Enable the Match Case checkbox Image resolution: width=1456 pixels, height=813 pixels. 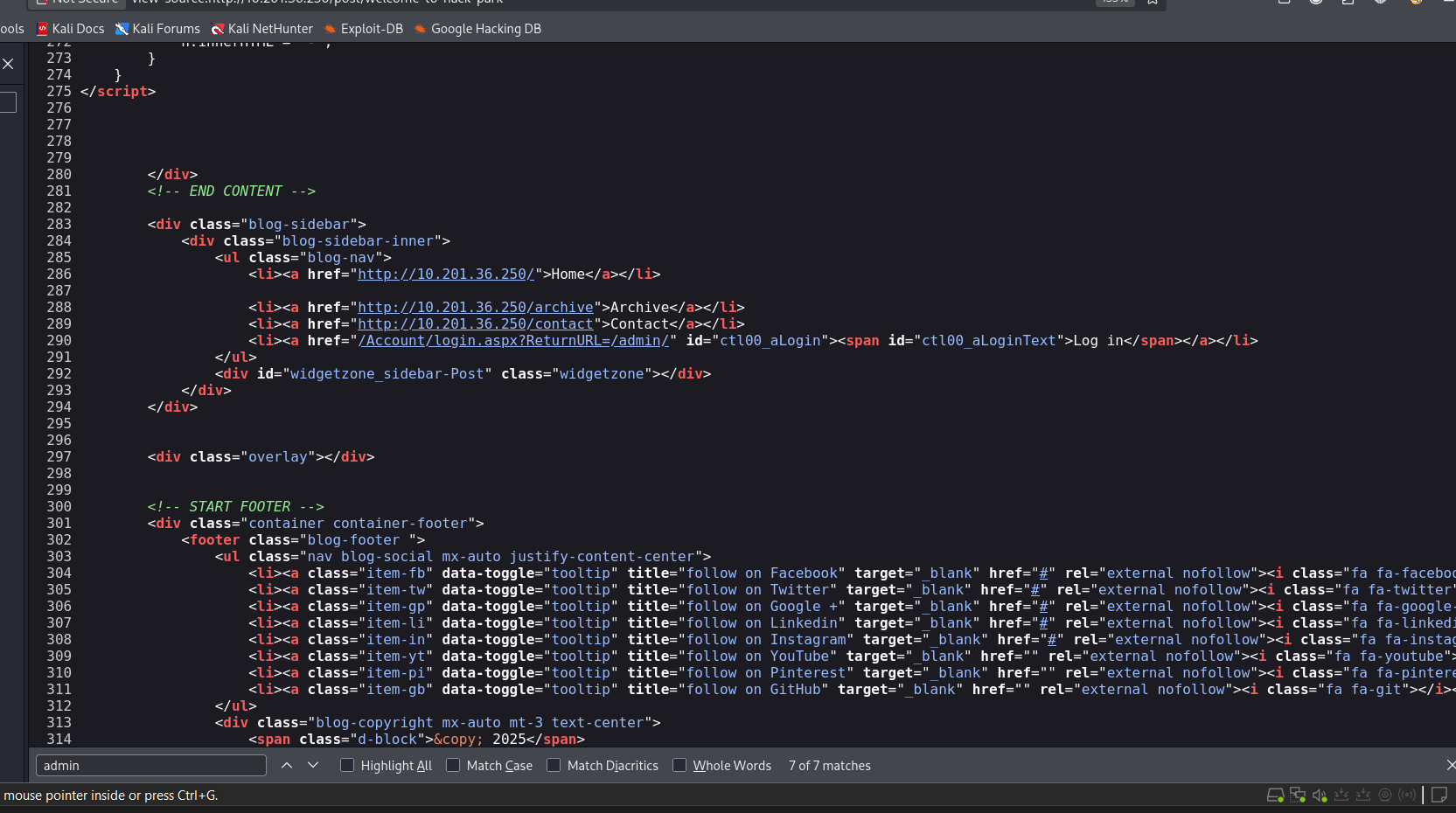pos(453,765)
